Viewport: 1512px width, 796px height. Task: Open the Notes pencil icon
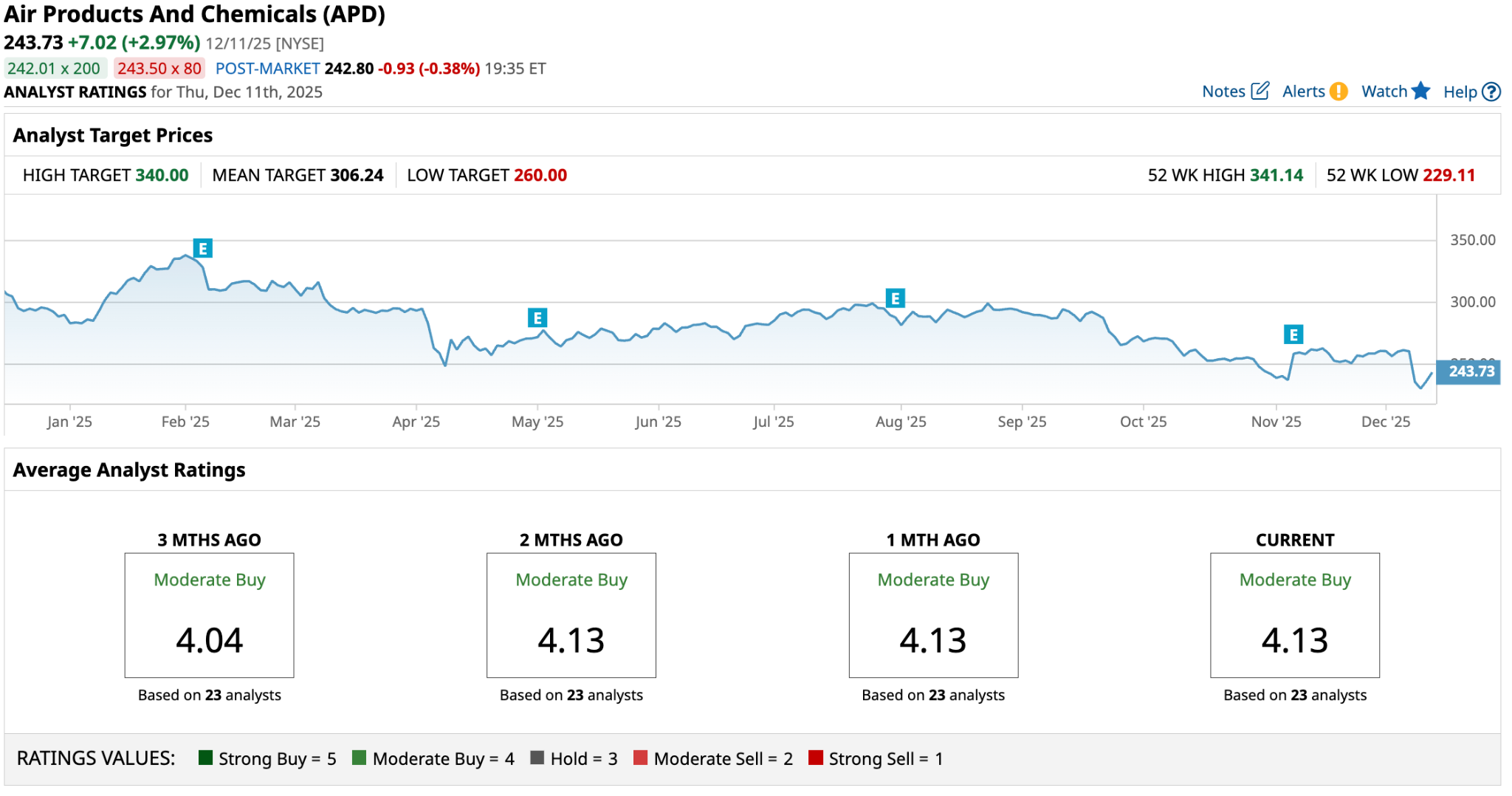[x=1260, y=91]
